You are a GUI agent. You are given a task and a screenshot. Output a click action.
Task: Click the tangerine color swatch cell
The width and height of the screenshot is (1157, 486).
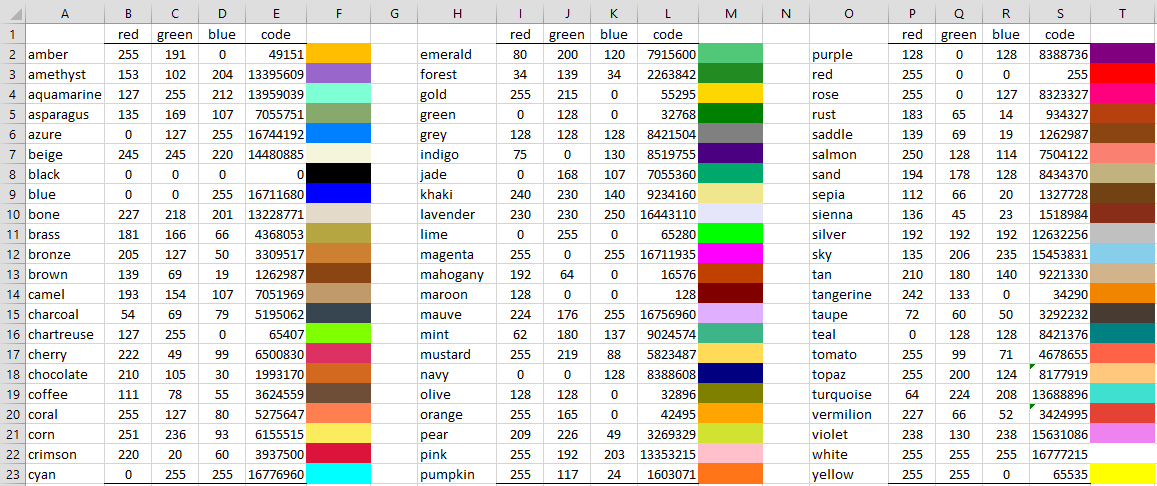1123,294
